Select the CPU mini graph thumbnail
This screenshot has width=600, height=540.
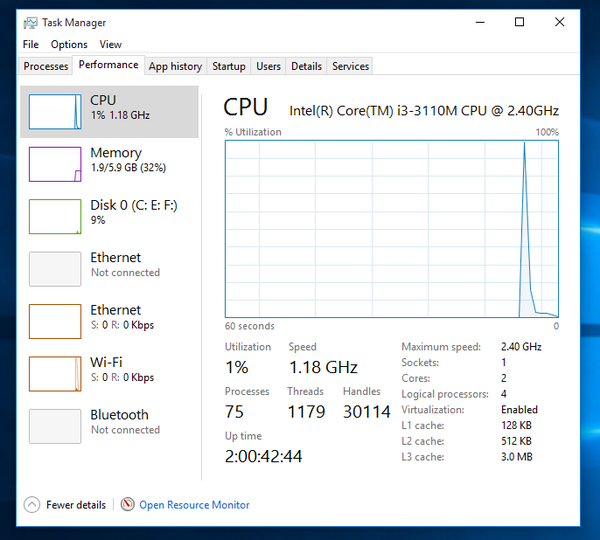55,112
